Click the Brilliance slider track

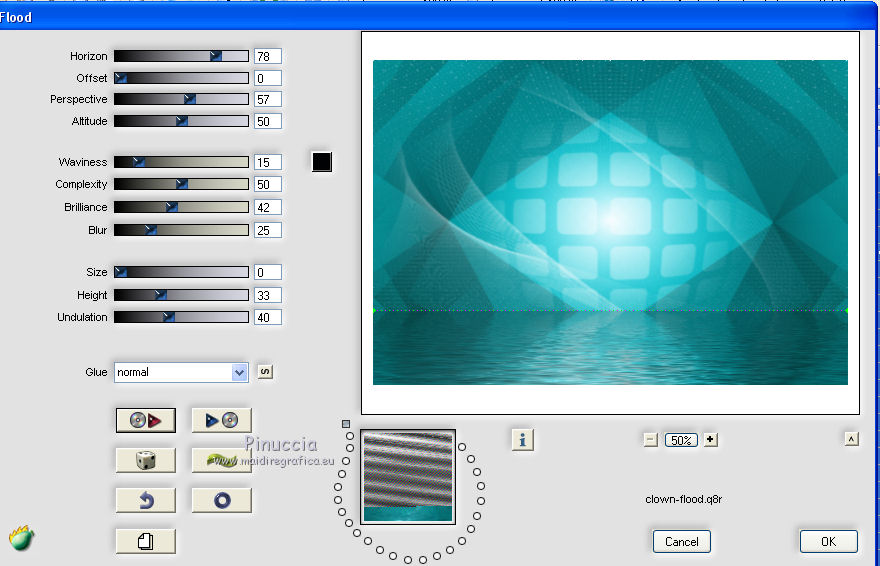(181, 207)
